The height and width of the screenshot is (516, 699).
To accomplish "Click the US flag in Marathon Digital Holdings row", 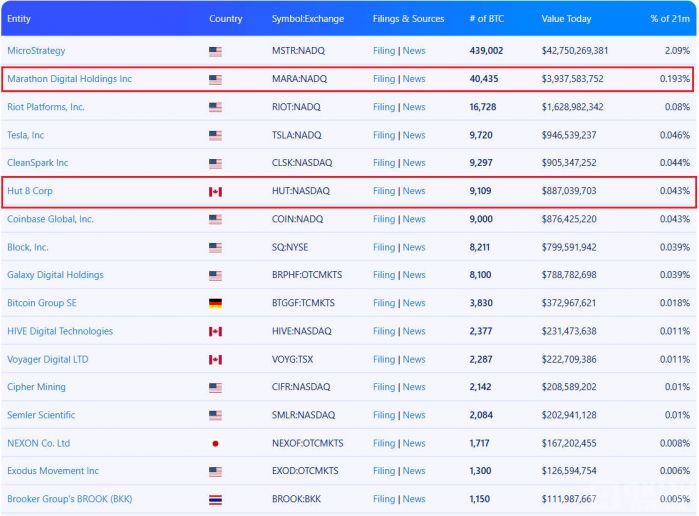I will coord(215,80).
